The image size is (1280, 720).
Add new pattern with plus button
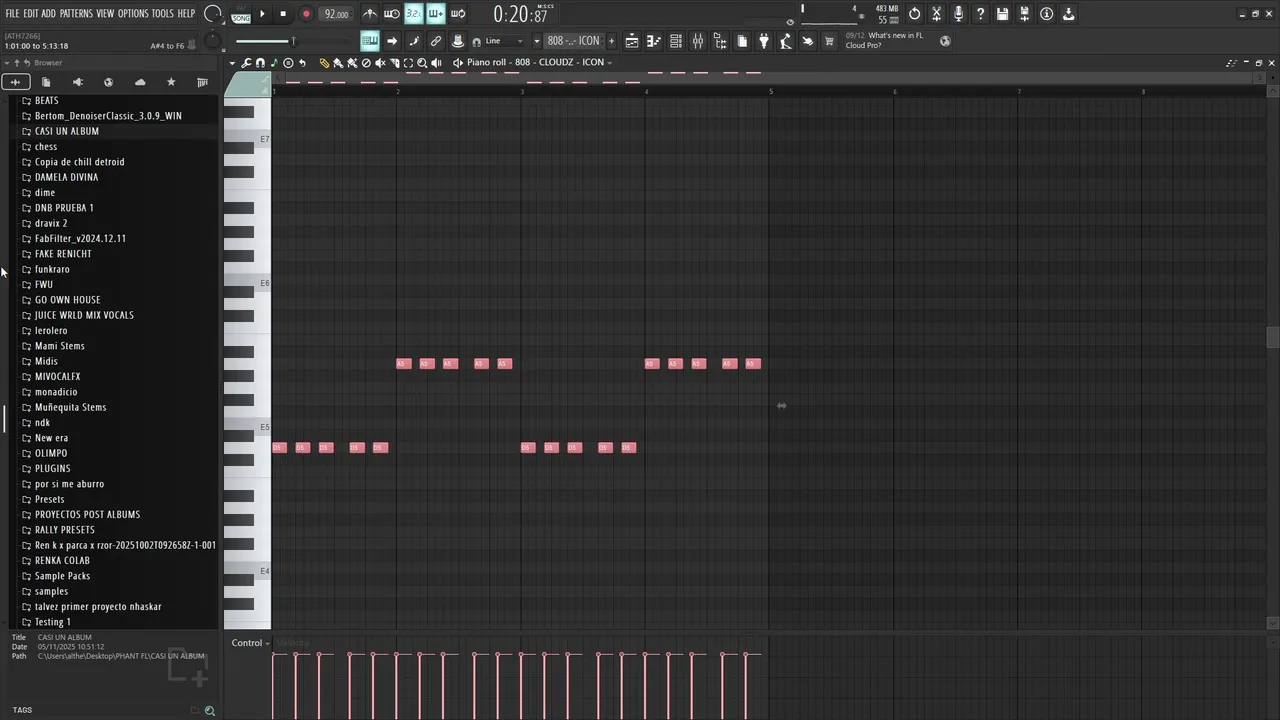coord(612,41)
